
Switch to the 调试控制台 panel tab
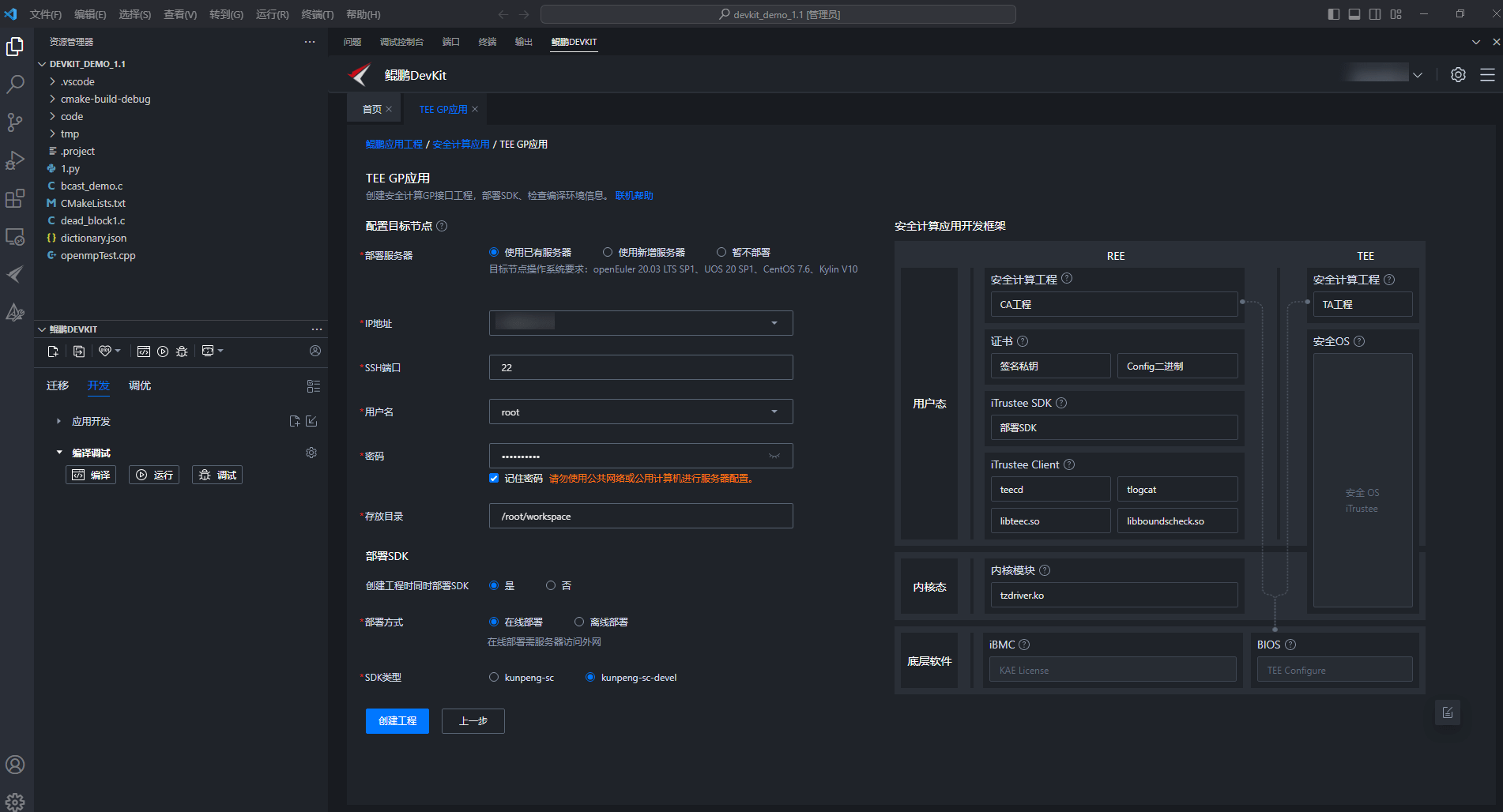click(401, 42)
